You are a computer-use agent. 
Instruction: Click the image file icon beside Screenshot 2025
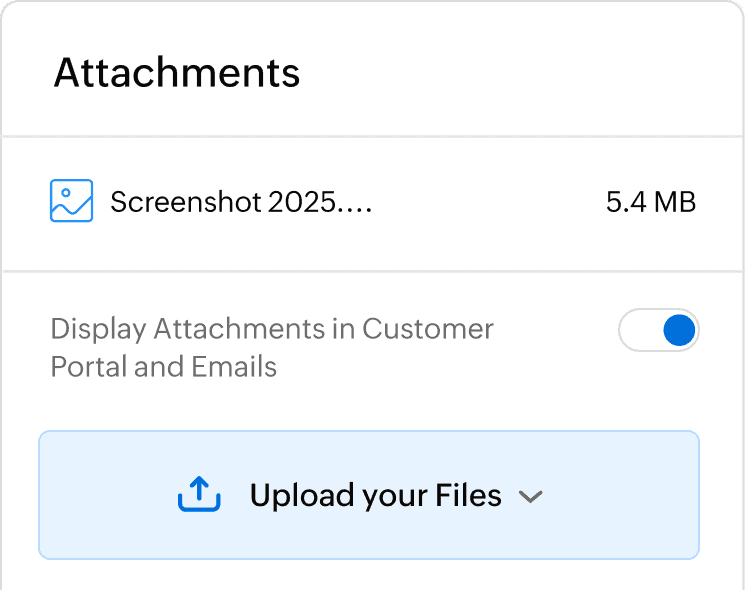click(71, 201)
